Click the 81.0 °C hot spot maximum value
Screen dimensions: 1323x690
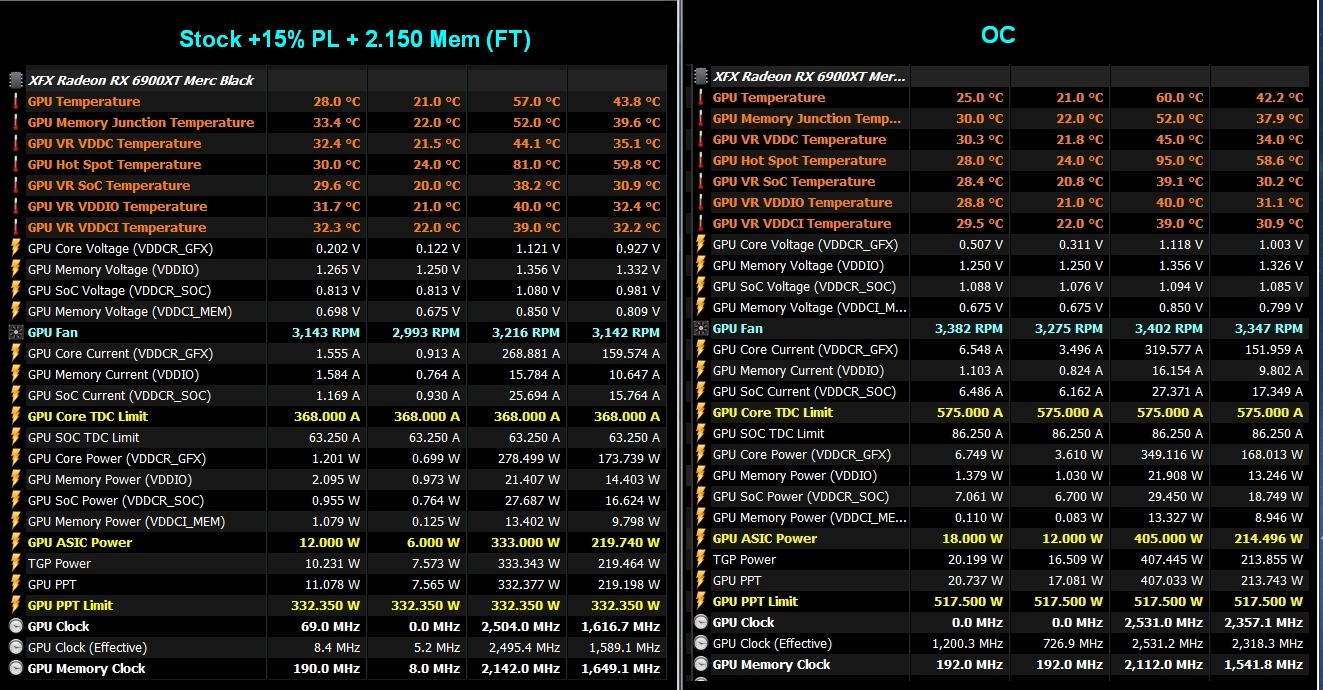tap(536, 164)
